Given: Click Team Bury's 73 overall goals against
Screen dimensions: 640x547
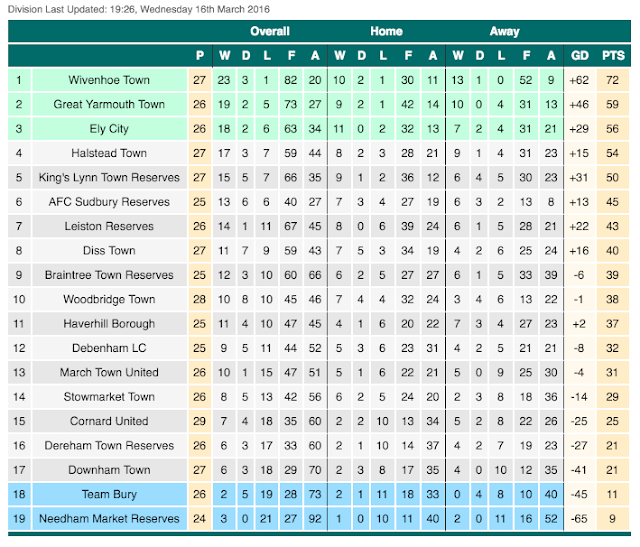Looking at the screenshot, I should click(315, 494).
